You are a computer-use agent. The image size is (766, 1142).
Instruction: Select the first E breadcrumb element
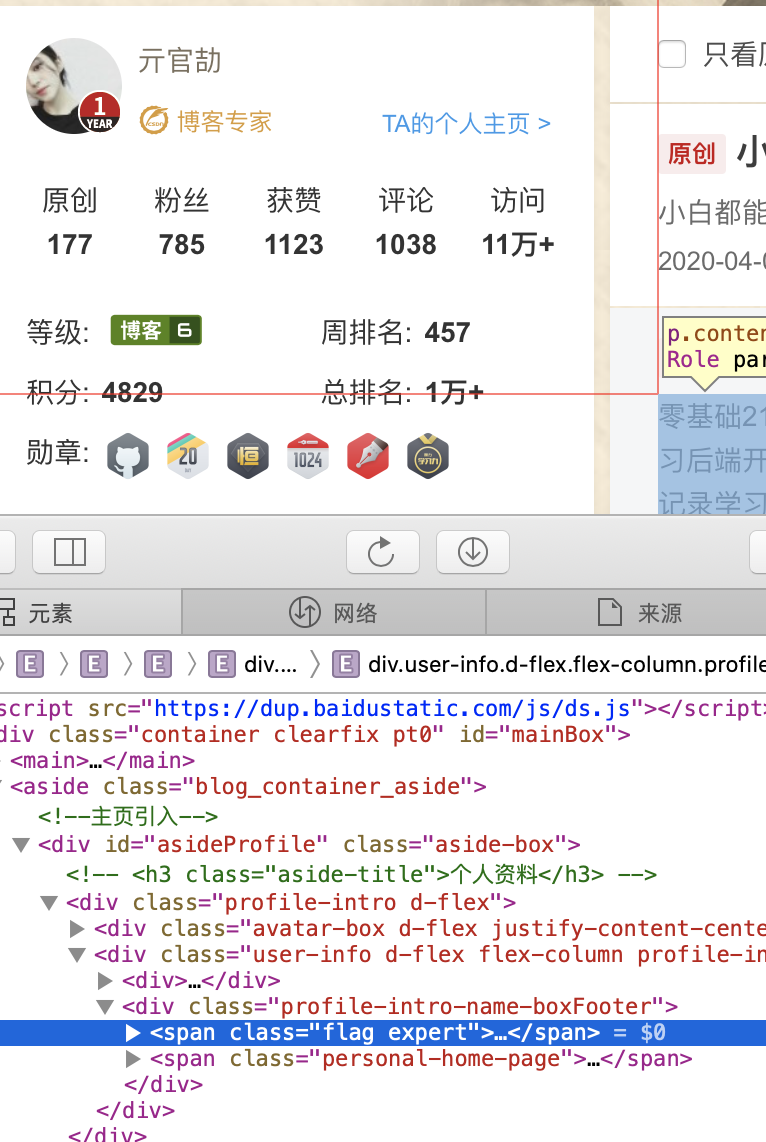click(x=30, y=664)
